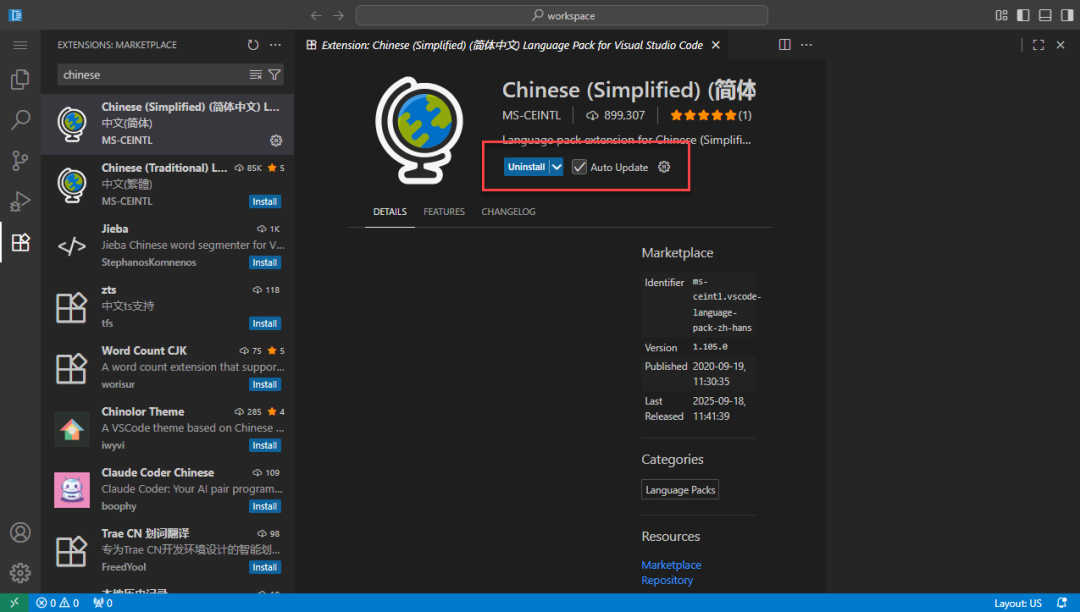Open editor more actions ellipsis
Screen dimensions: 1080x612
(x=807, y=45)
